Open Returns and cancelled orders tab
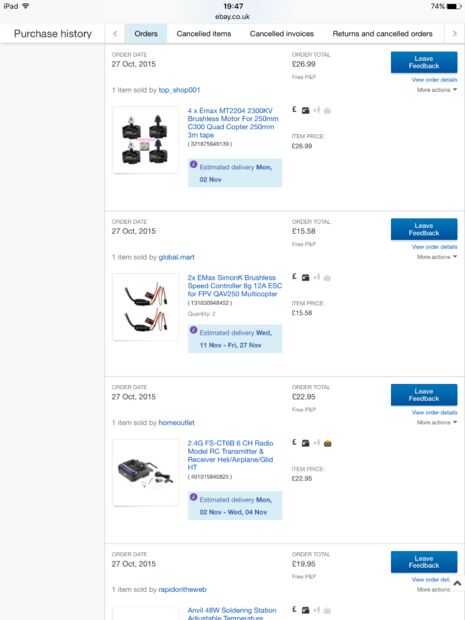The image size is (465, 620). point(382,34)
